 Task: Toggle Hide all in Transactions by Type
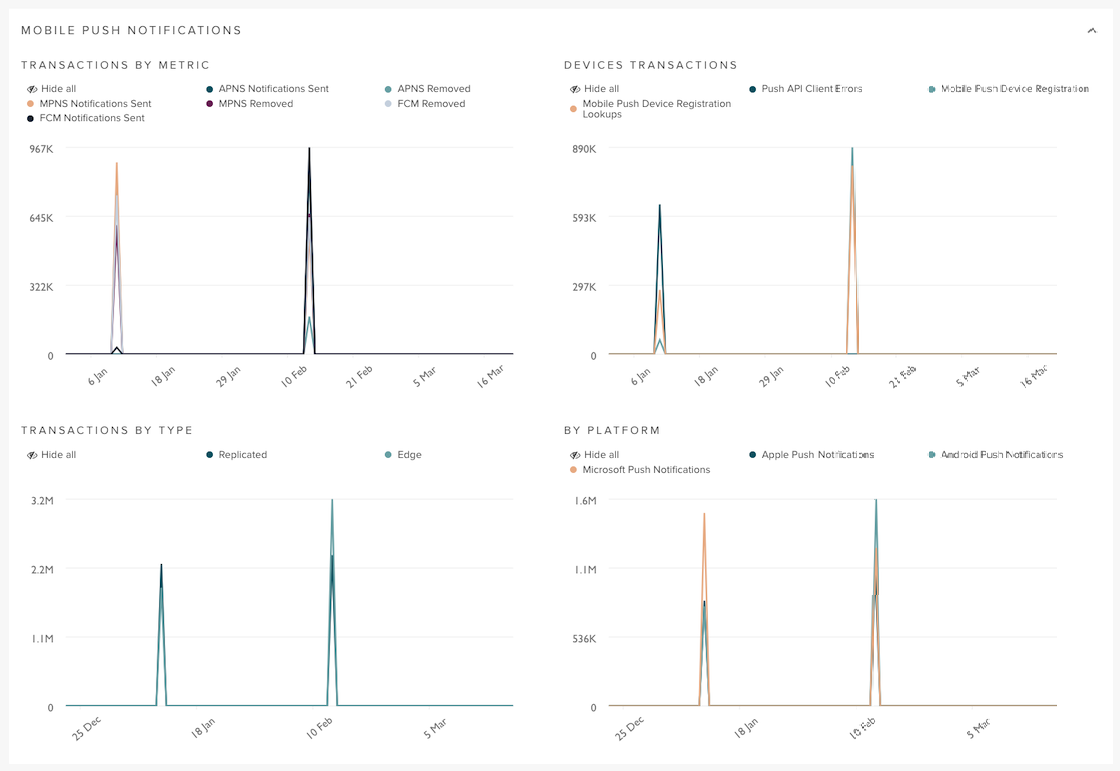[51, 454]
